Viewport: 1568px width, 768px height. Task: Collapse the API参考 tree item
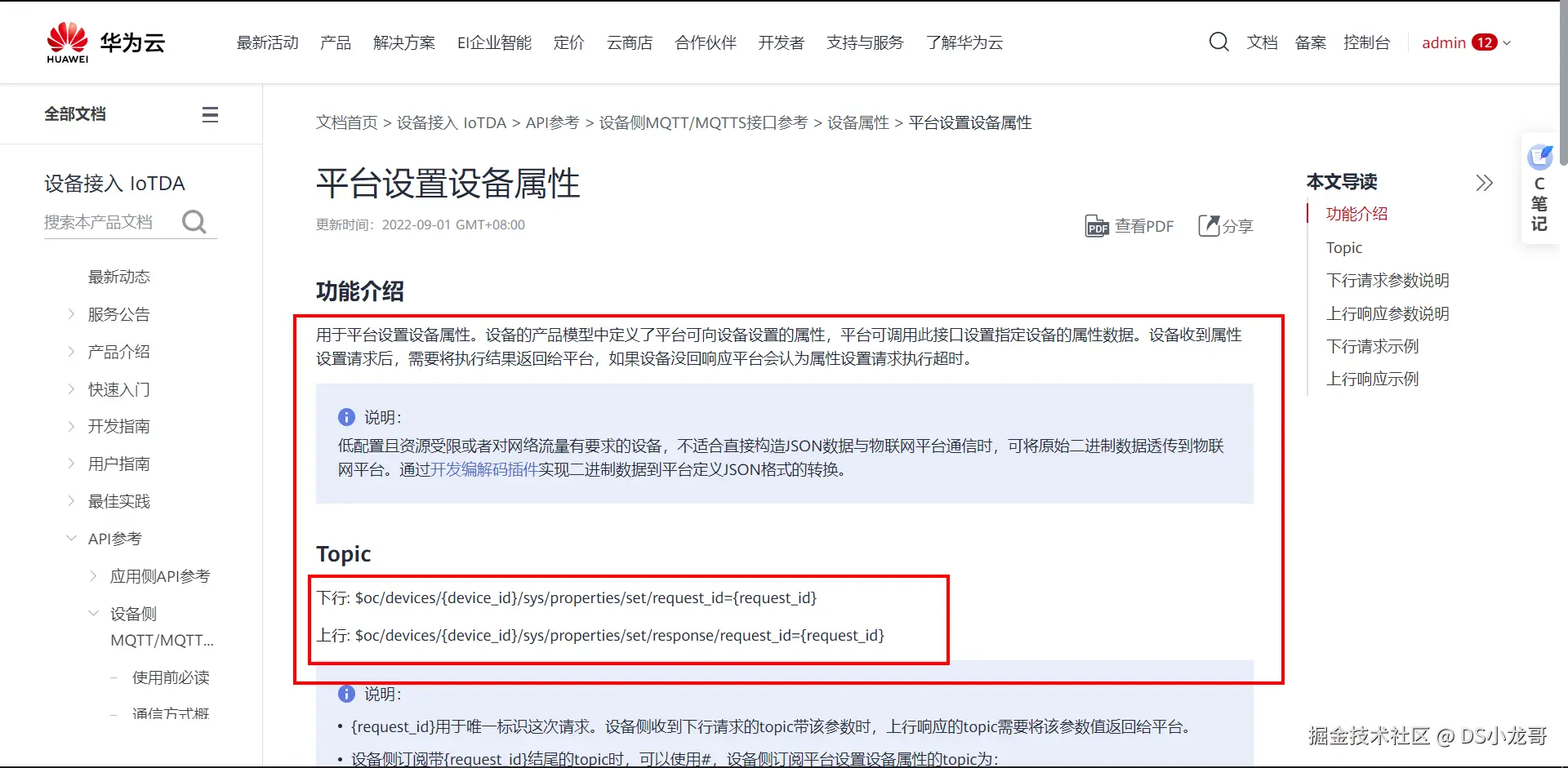(71, 539)
